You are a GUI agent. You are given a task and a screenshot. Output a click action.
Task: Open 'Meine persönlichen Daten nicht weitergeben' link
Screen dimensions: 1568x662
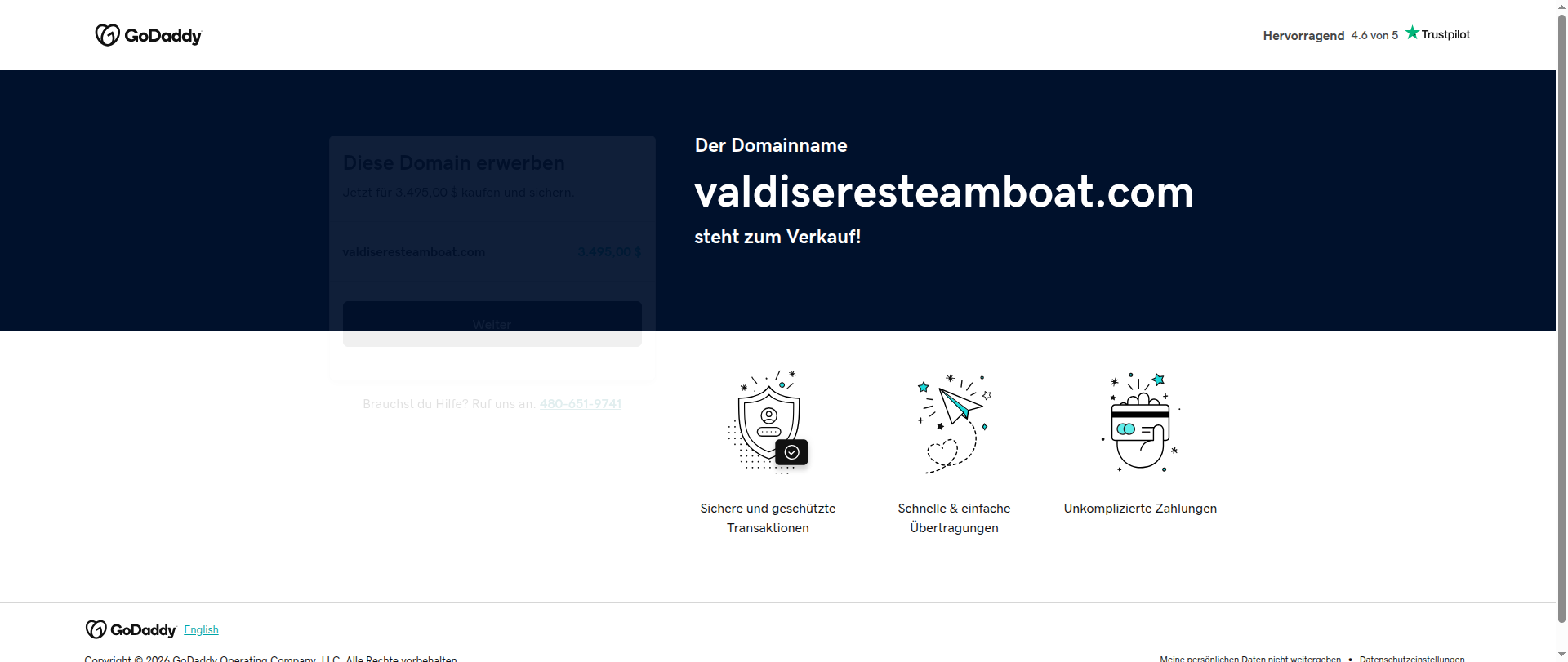(1249, 658)
